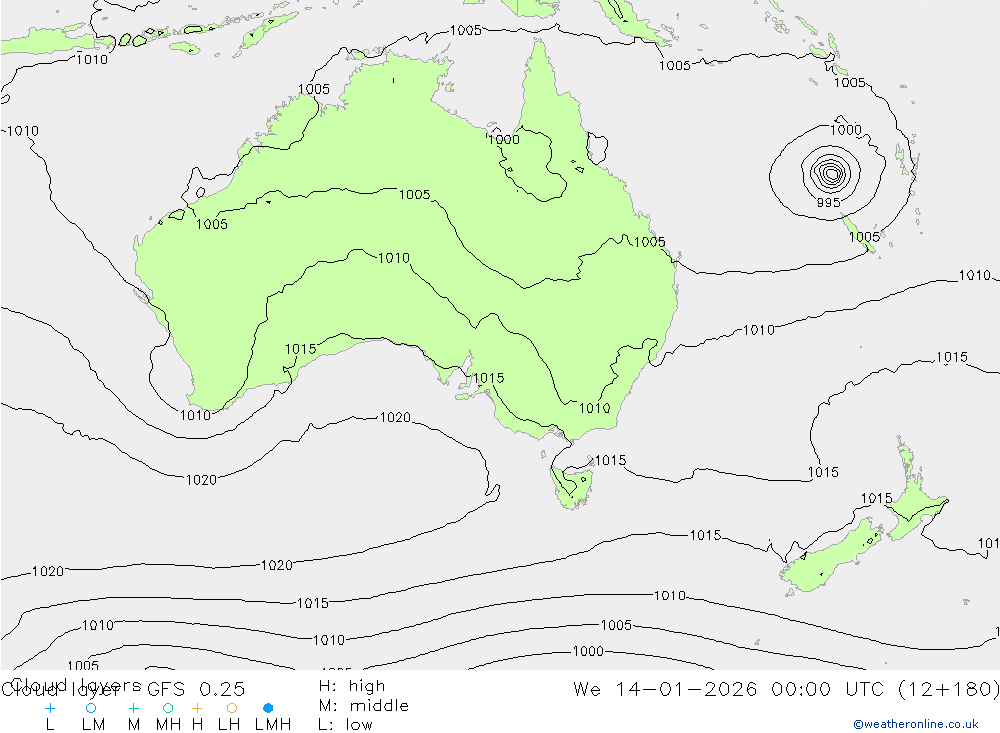Click the 'We 14-01-2026 00:00 UTC (12+180)' timestamp
The width and height of the screenshot is (1000, 733).
point(786,689)
